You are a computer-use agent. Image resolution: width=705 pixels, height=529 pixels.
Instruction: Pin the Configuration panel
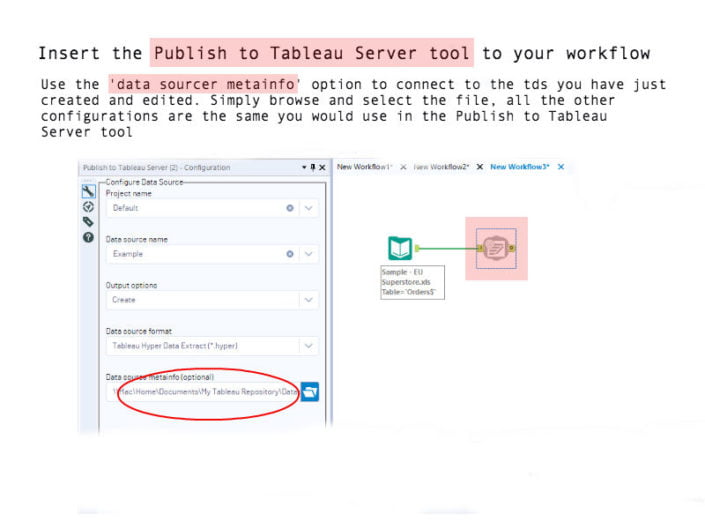tap(313, 167)
